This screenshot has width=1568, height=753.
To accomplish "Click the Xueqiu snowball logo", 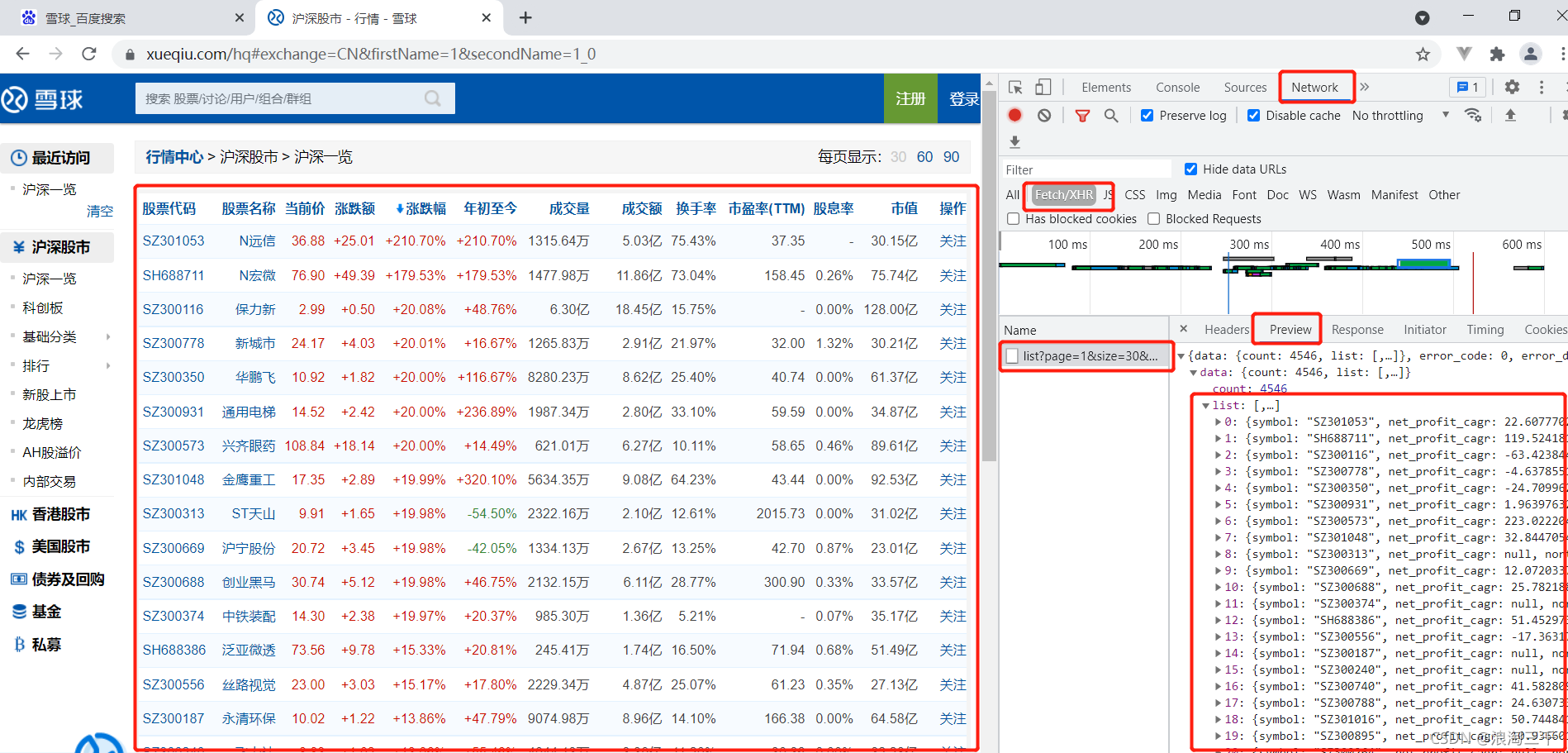I will click(x=42, y=100).
